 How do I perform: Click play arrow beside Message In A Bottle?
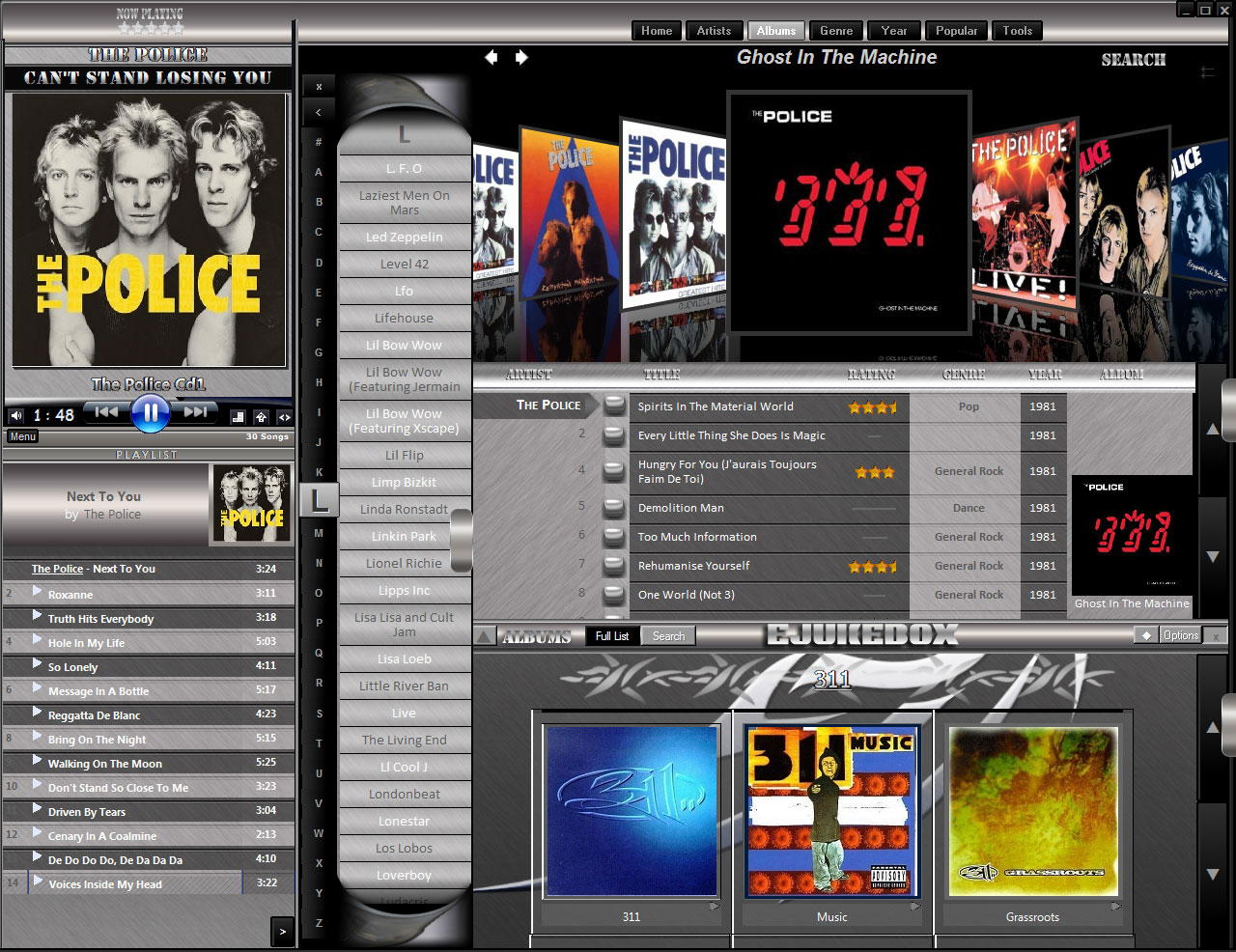[x=37, y=687]
